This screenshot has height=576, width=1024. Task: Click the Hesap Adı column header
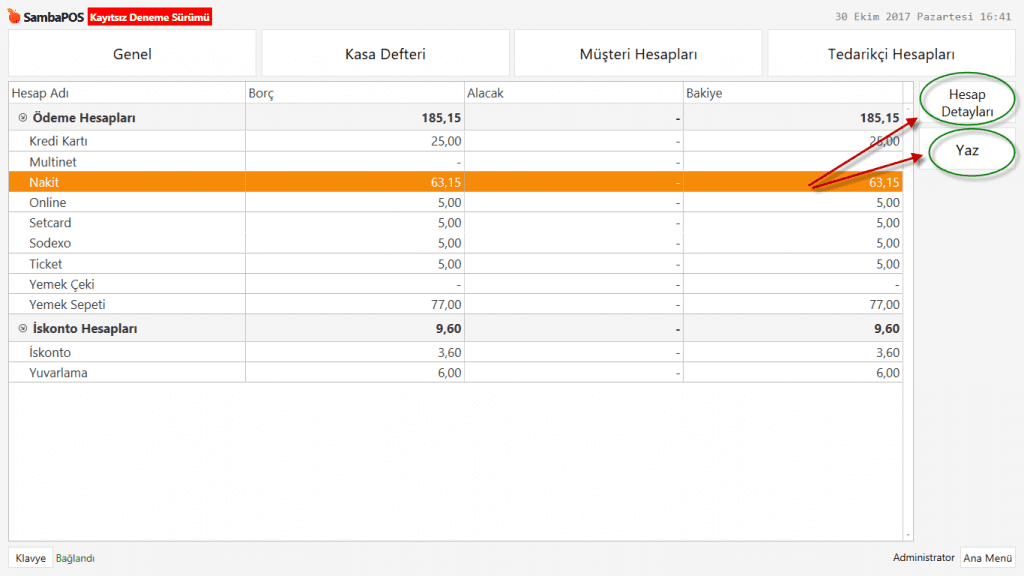coord(127,93)
